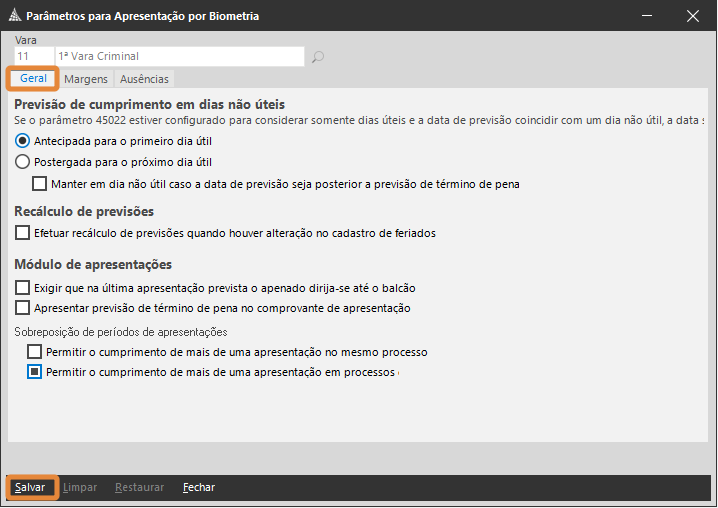Open the Margens tab
The width and height of the screenshot is (718, 508).
(86, 79)
